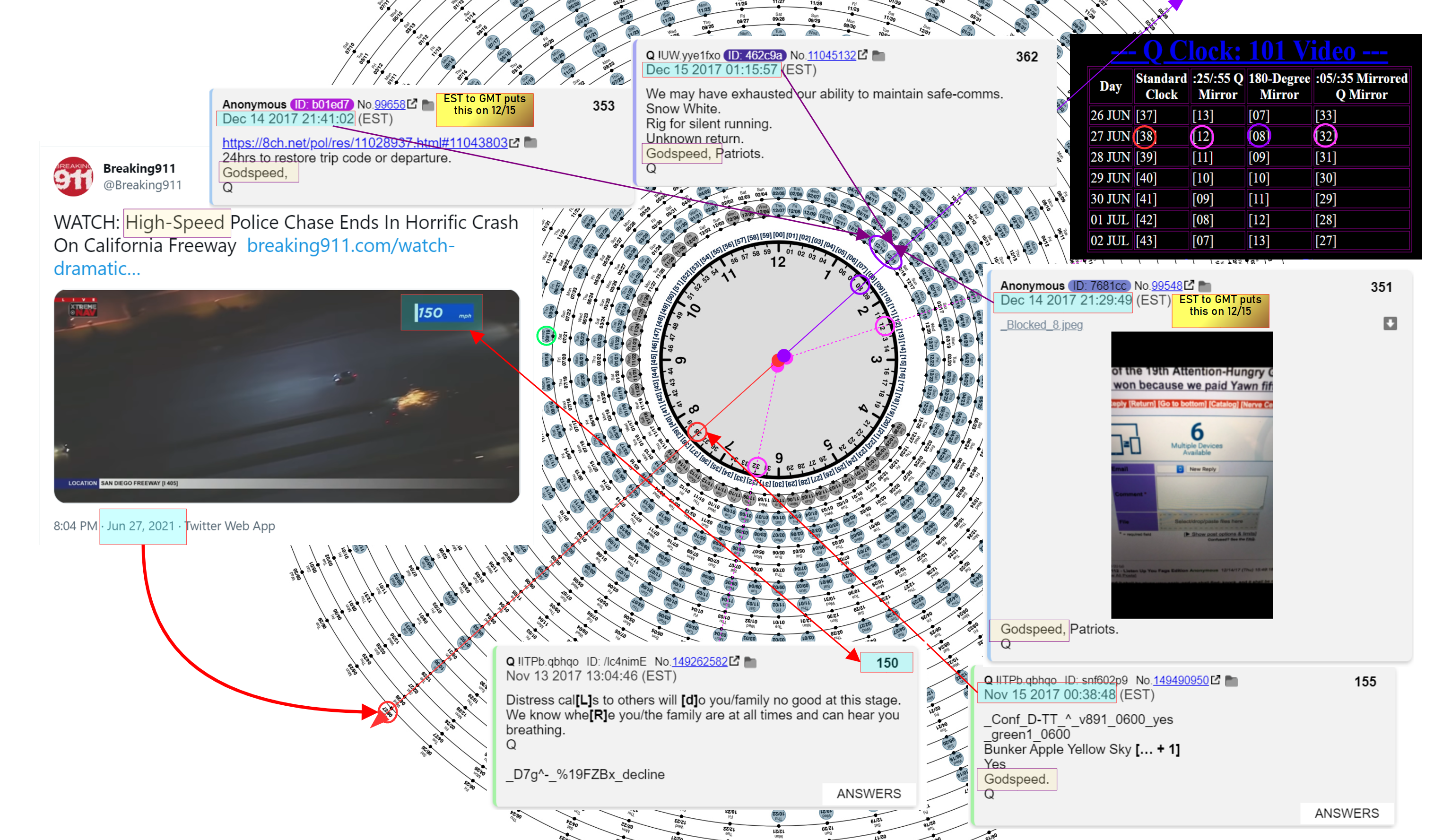The width and height of the screenshot is (1434, 840).
Task: Click external-link icon after the 8ch.net URL
Action: 514,142
